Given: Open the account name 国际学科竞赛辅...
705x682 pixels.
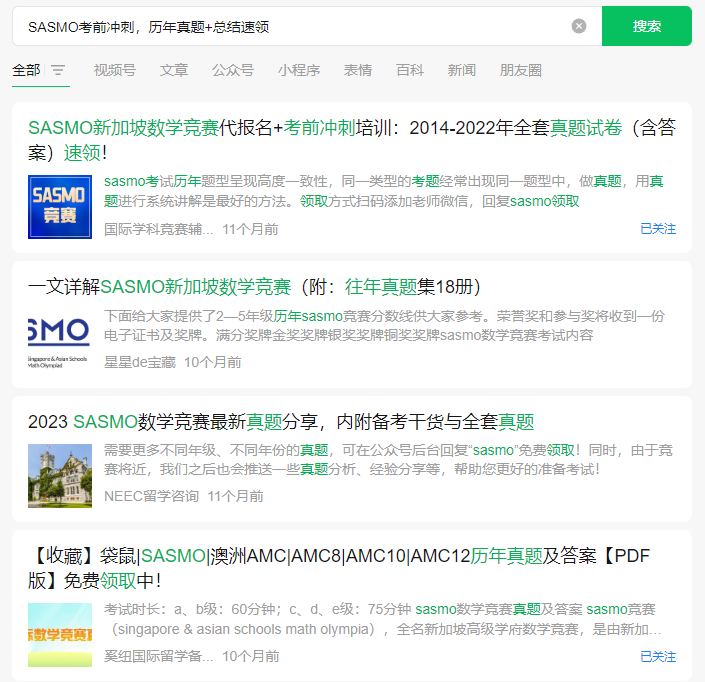Looking at the screenshot, I should 158,229.
